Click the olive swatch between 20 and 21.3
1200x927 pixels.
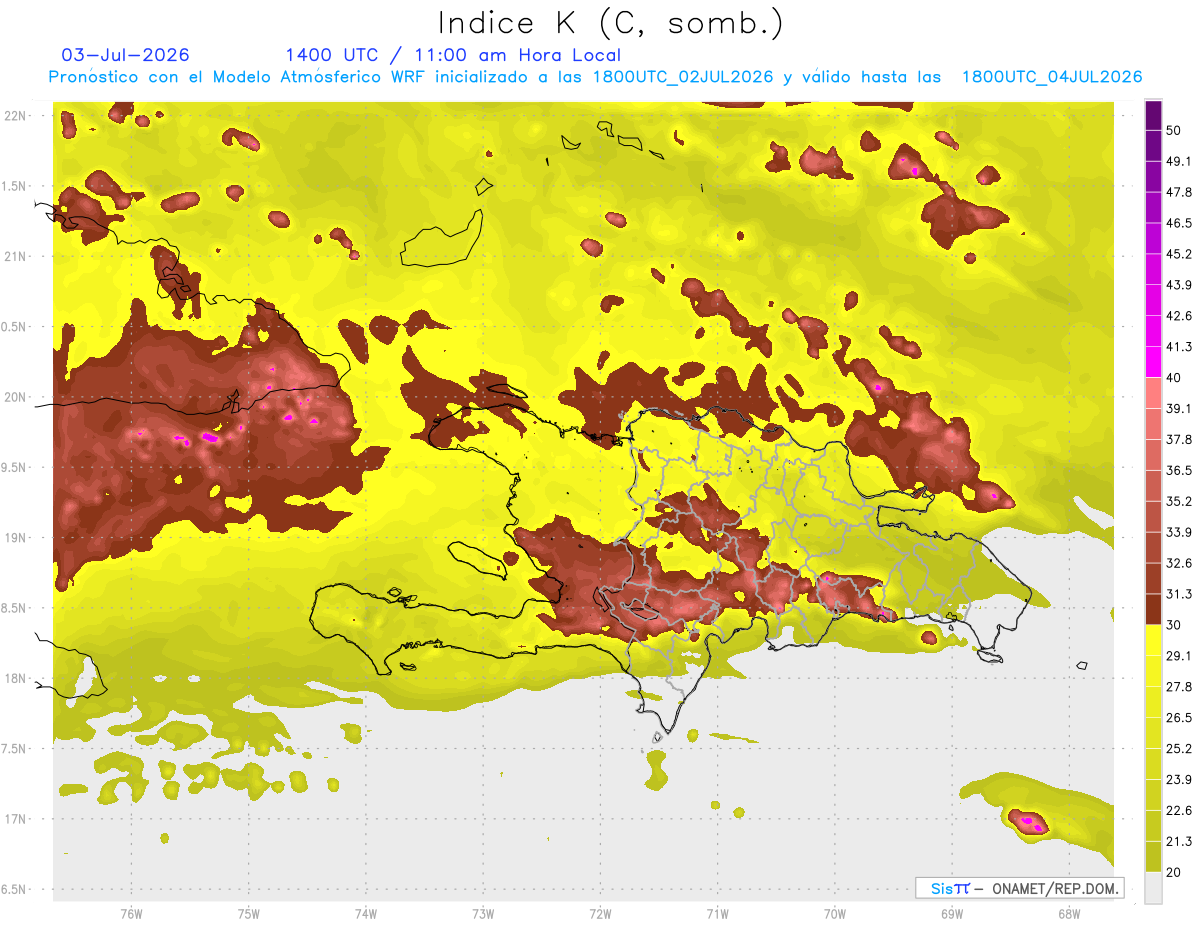click(x=1153, y=857)
